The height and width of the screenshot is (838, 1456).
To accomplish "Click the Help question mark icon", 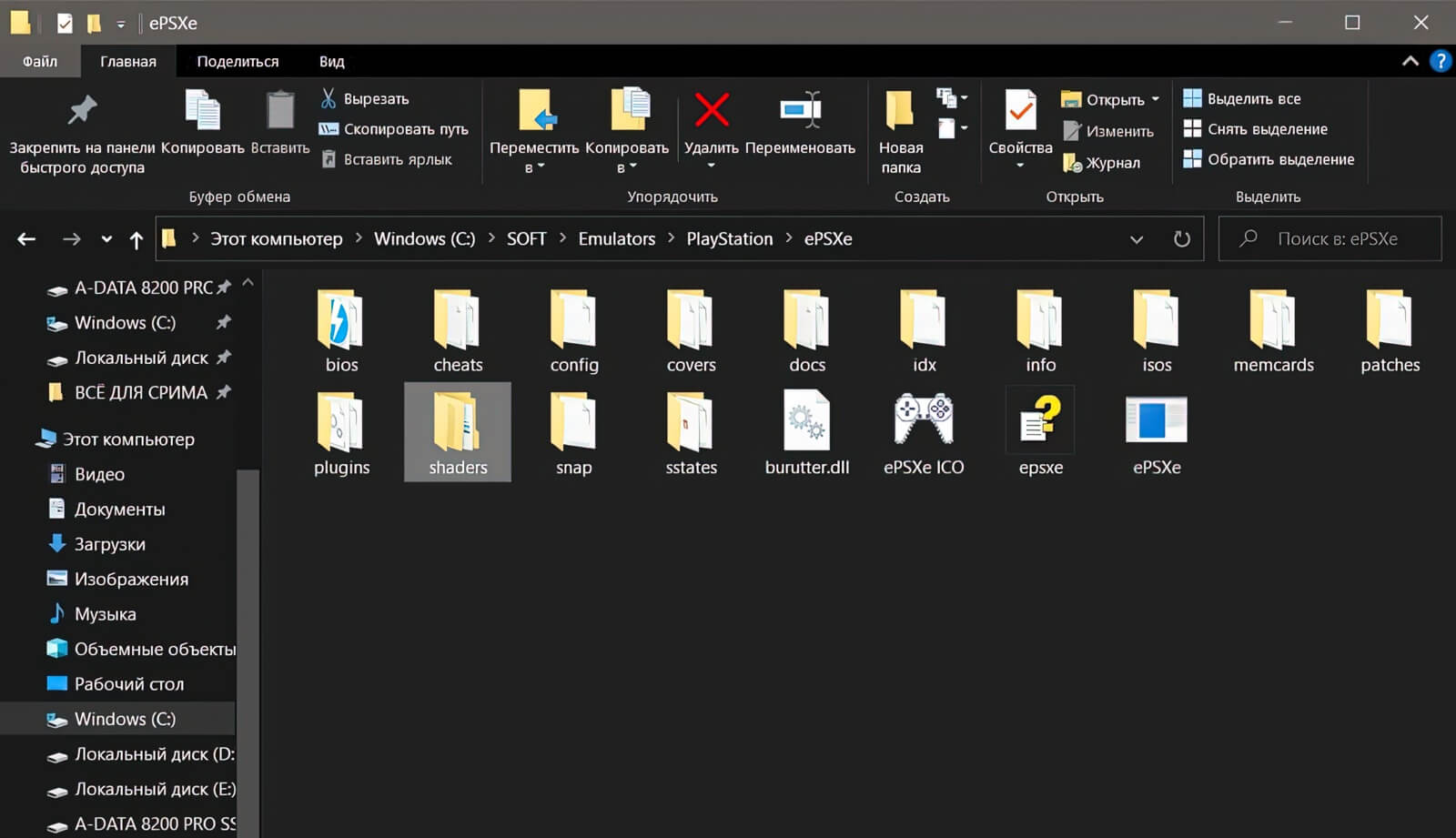I will tap(1440, 61).
